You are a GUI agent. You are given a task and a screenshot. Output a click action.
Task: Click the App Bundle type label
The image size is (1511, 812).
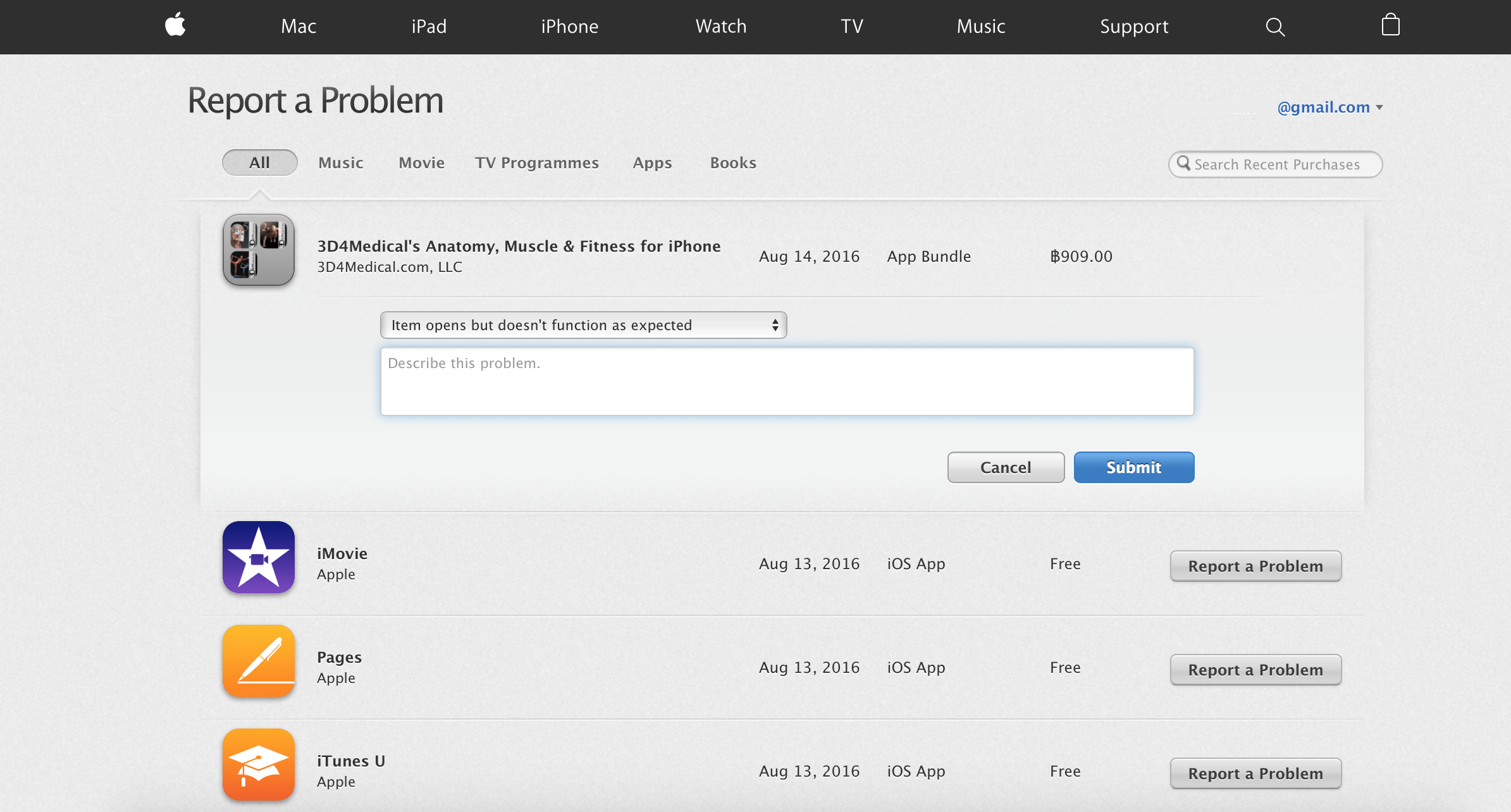[x=928, y=256]
